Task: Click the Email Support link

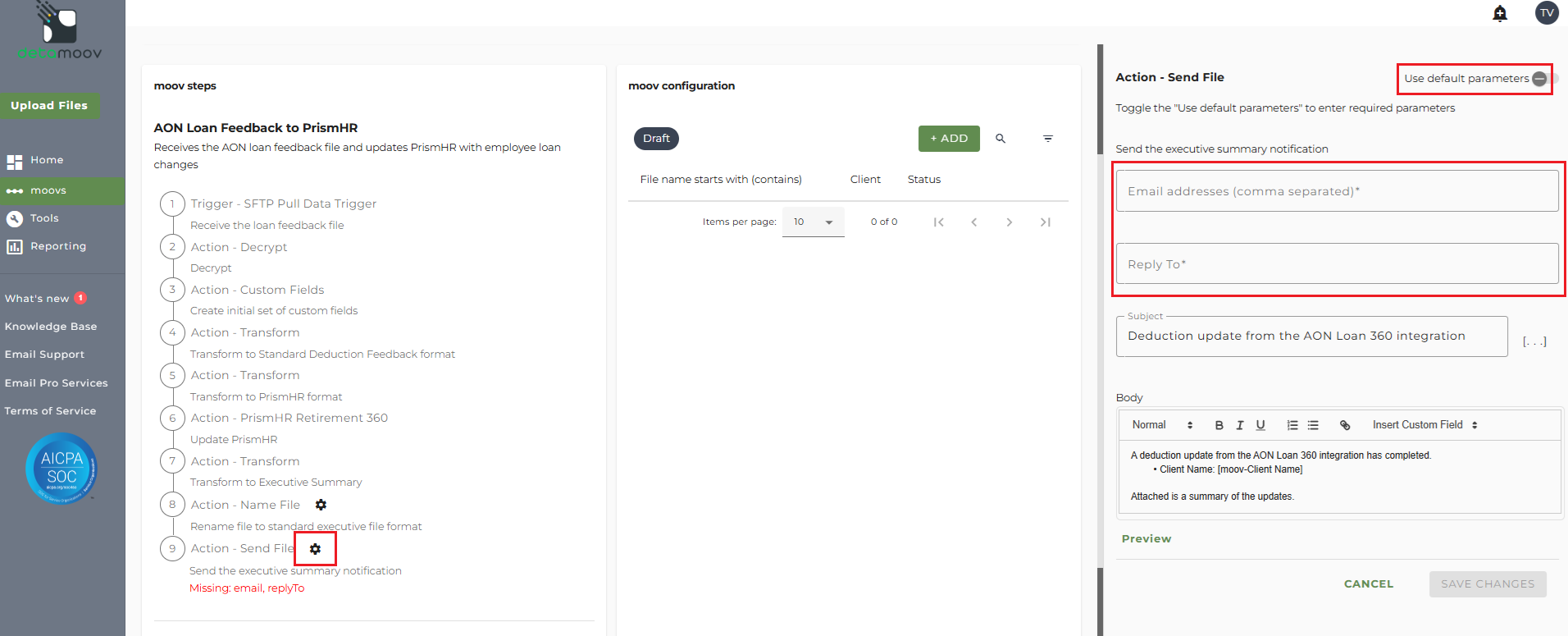Action: [x=44, y=355]
